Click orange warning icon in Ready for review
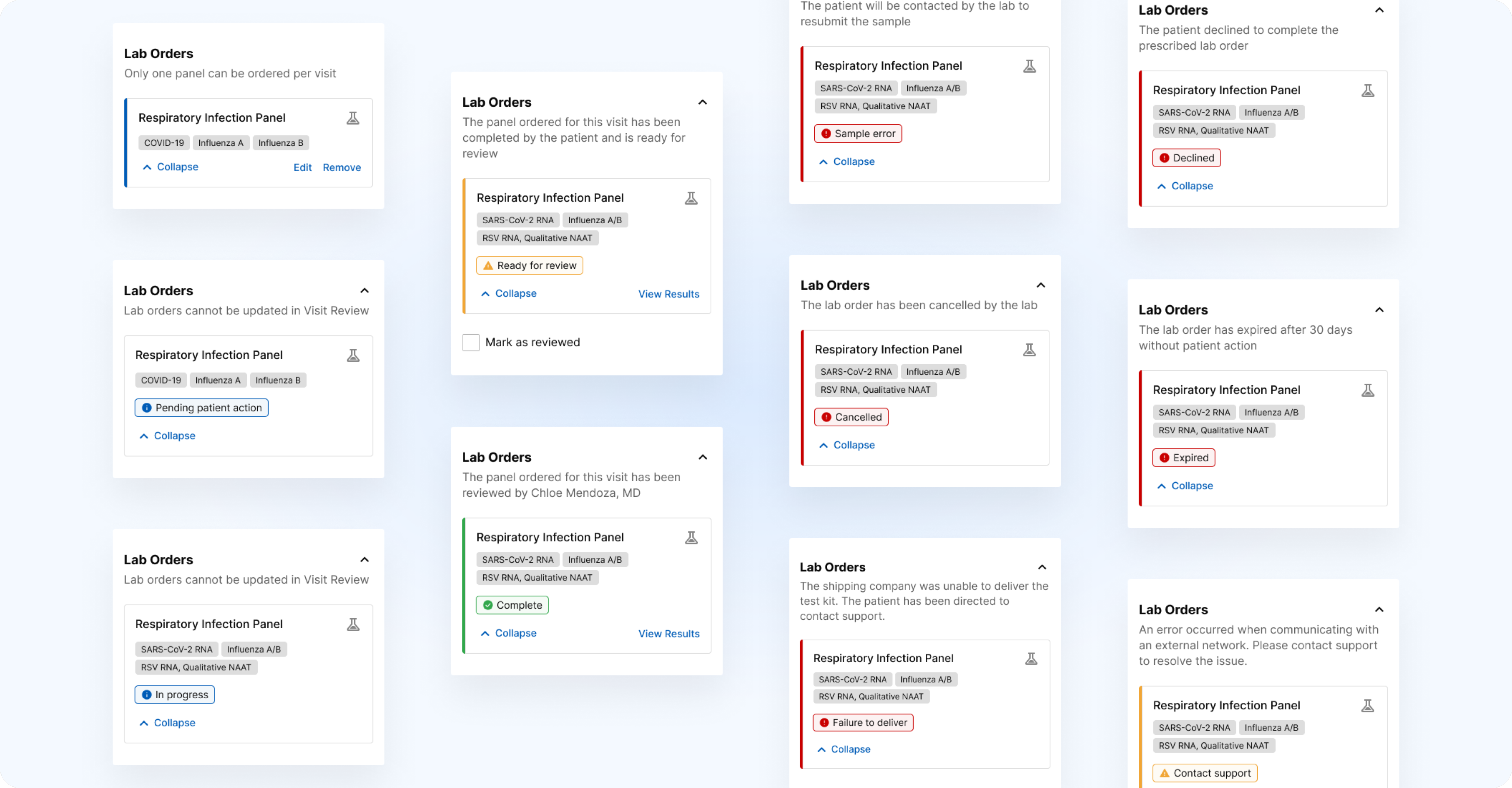The image size is (1512, 788). point(488,265)
